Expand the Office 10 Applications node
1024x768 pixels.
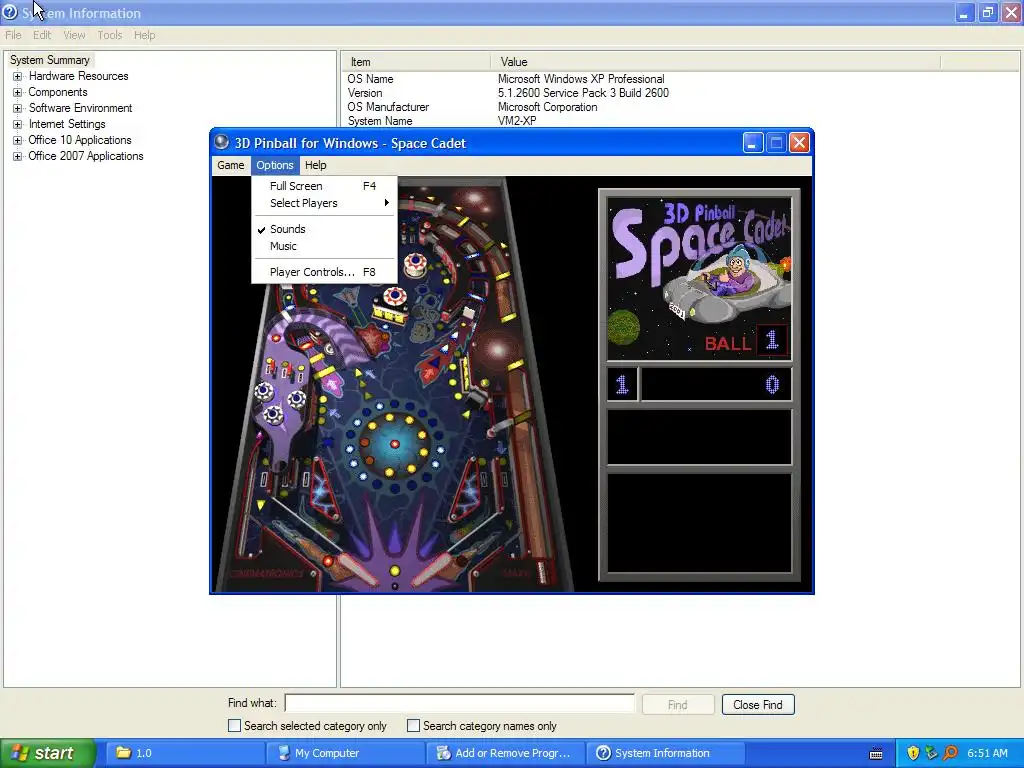pyautogui.click(x=18, y=140)
